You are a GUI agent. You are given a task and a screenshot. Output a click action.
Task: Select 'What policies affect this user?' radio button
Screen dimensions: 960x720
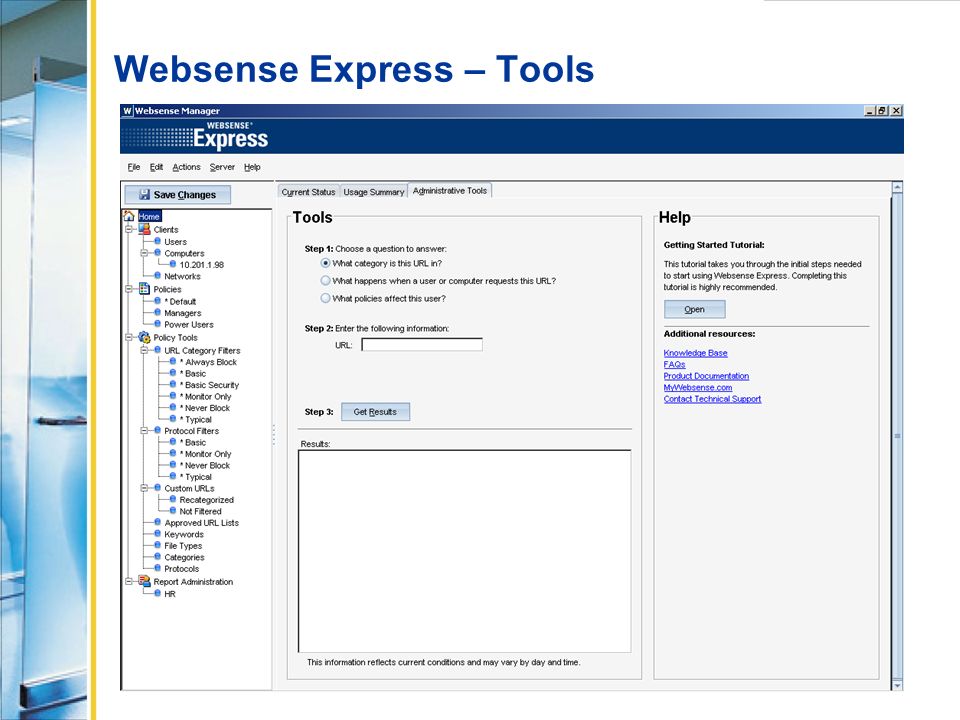point(325,298)
